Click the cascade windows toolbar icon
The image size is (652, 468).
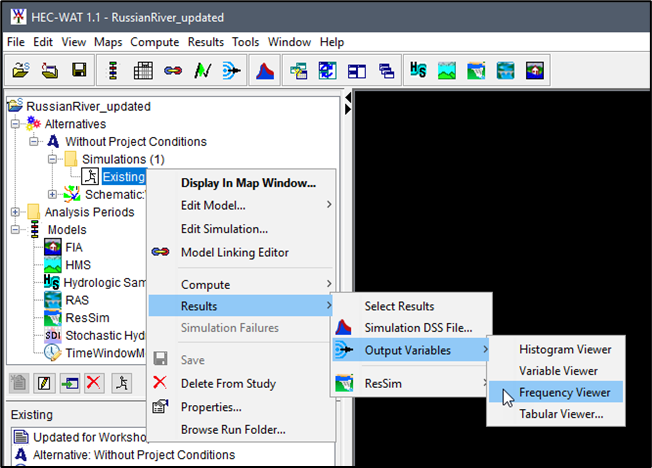[x=386, y=71]
